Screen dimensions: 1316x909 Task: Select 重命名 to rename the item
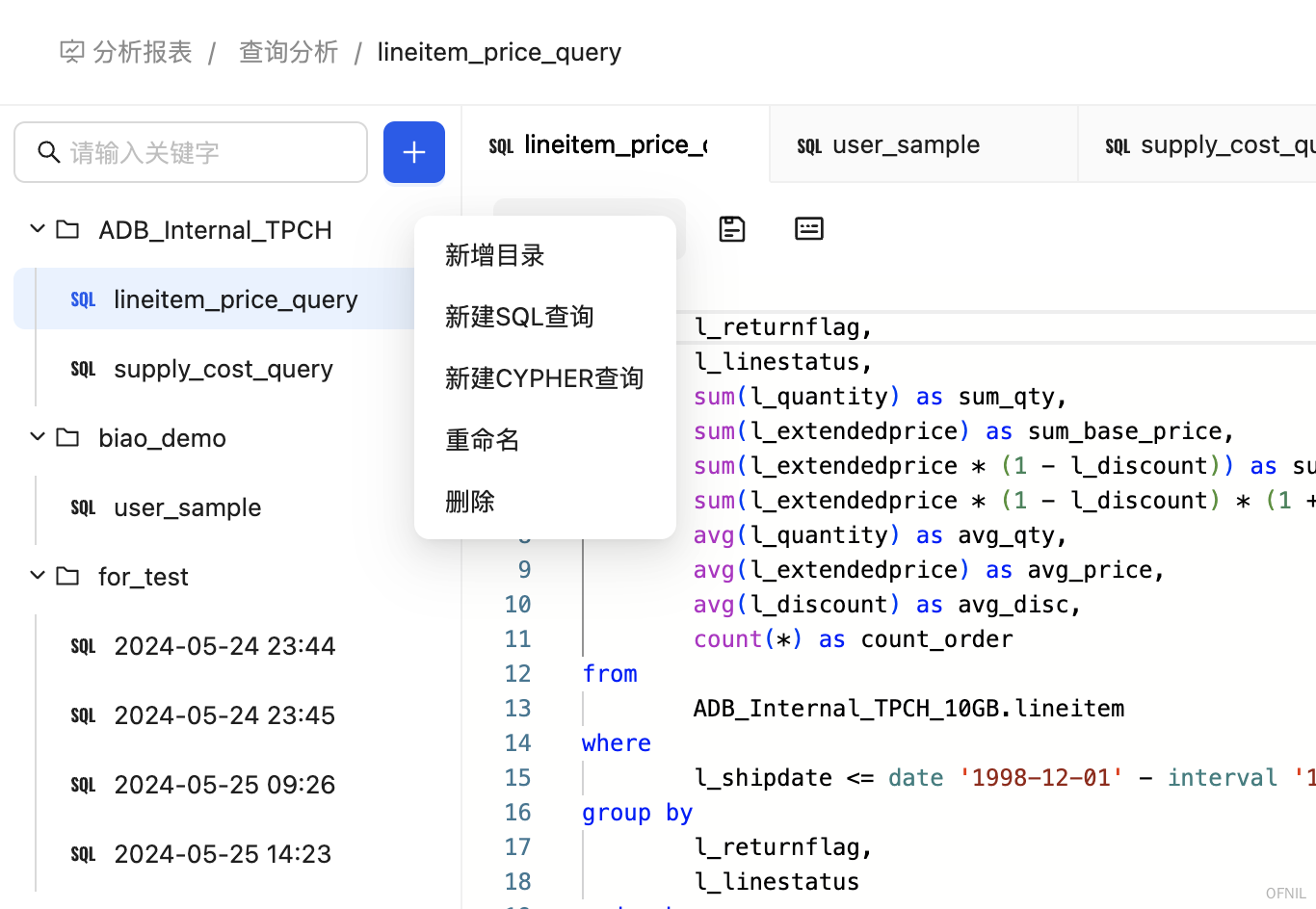click(483, 440)
